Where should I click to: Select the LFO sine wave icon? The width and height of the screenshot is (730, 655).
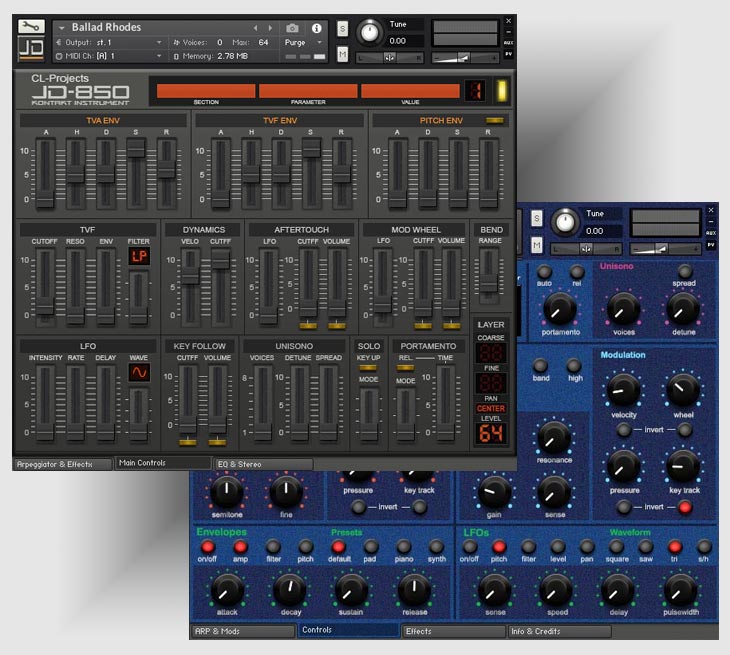tap(139, 373)
